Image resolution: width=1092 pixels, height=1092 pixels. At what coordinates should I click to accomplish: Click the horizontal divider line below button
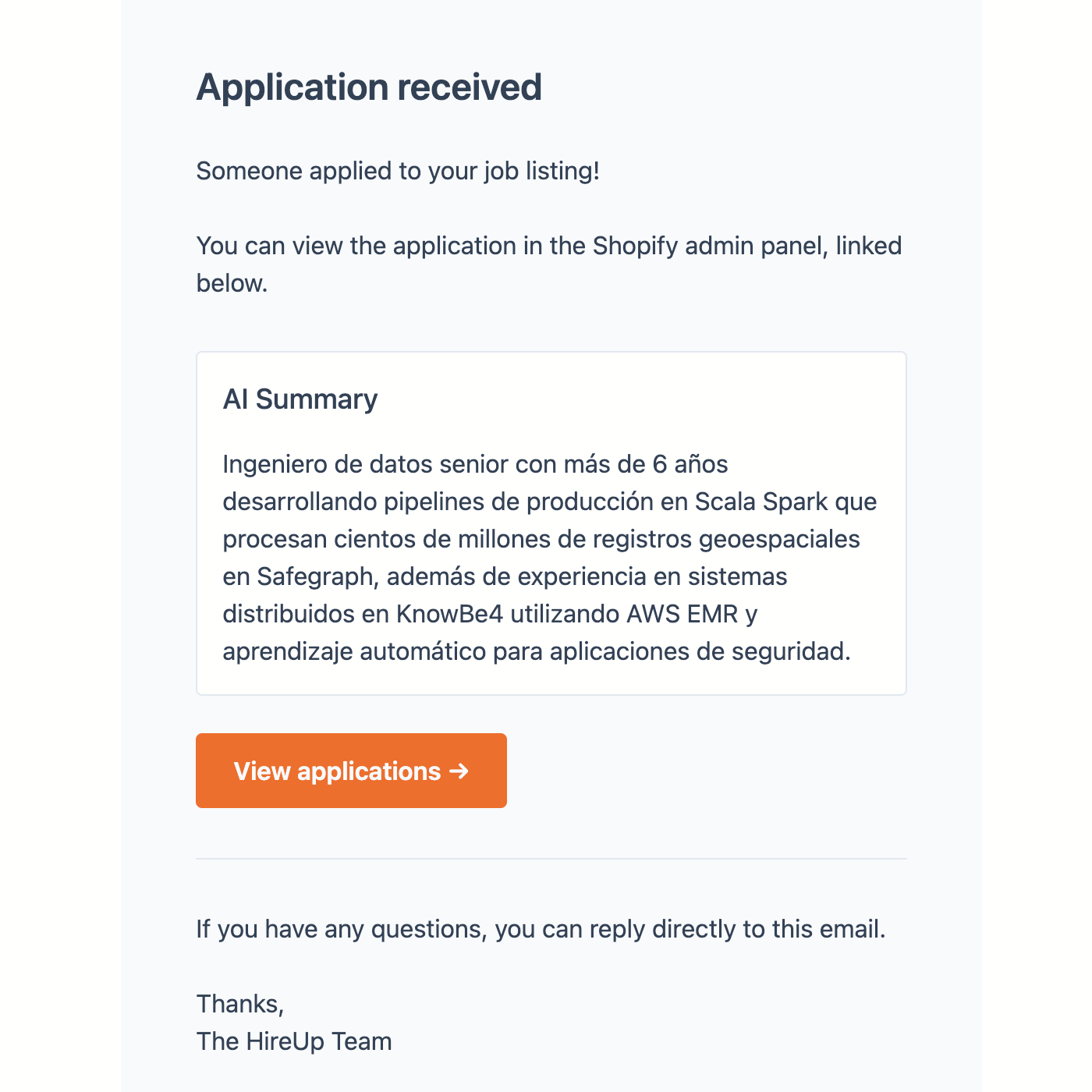pyautogui.click(x=551, y=859)
